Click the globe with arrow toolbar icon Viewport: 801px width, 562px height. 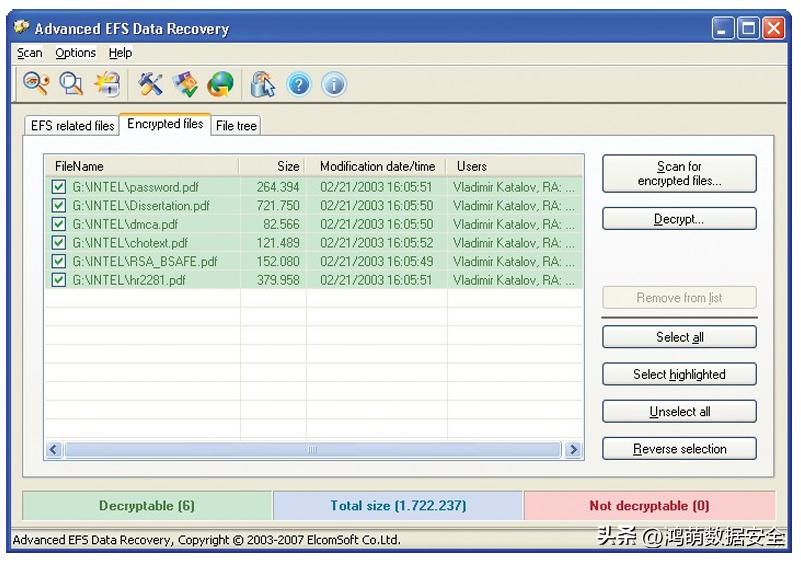[220, 84]
